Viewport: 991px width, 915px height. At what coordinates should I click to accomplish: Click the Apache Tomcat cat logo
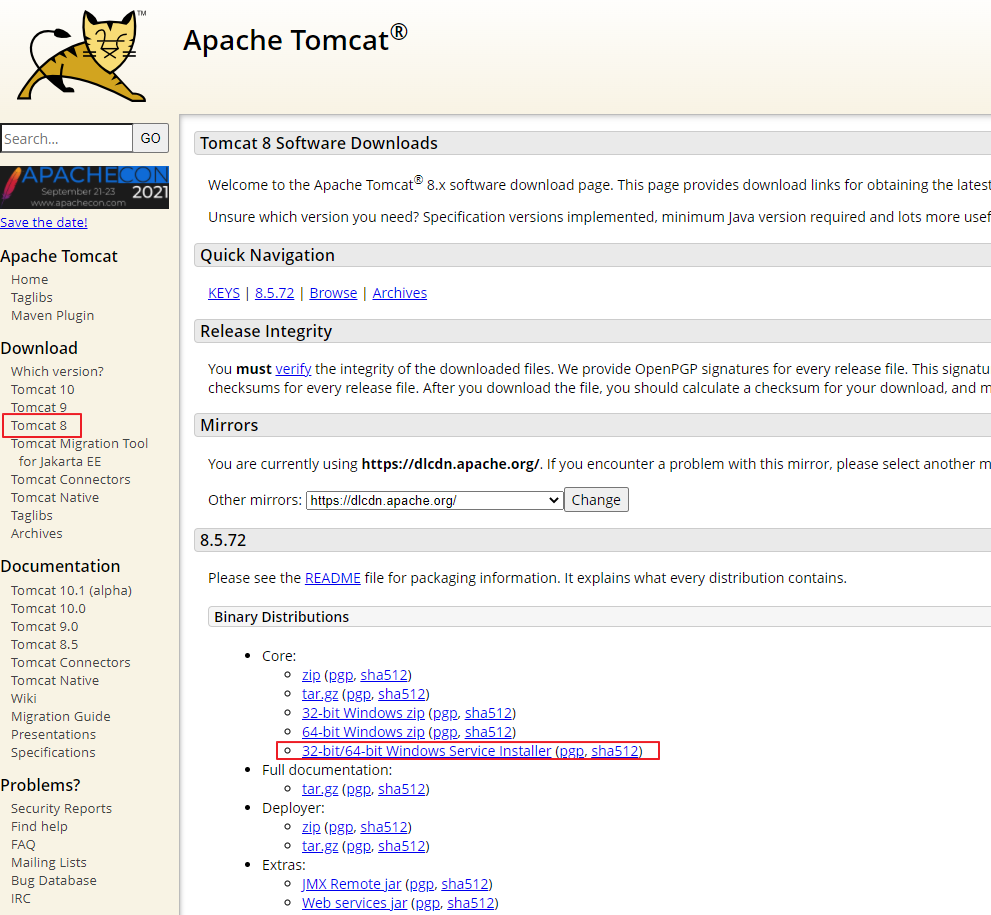82,56
